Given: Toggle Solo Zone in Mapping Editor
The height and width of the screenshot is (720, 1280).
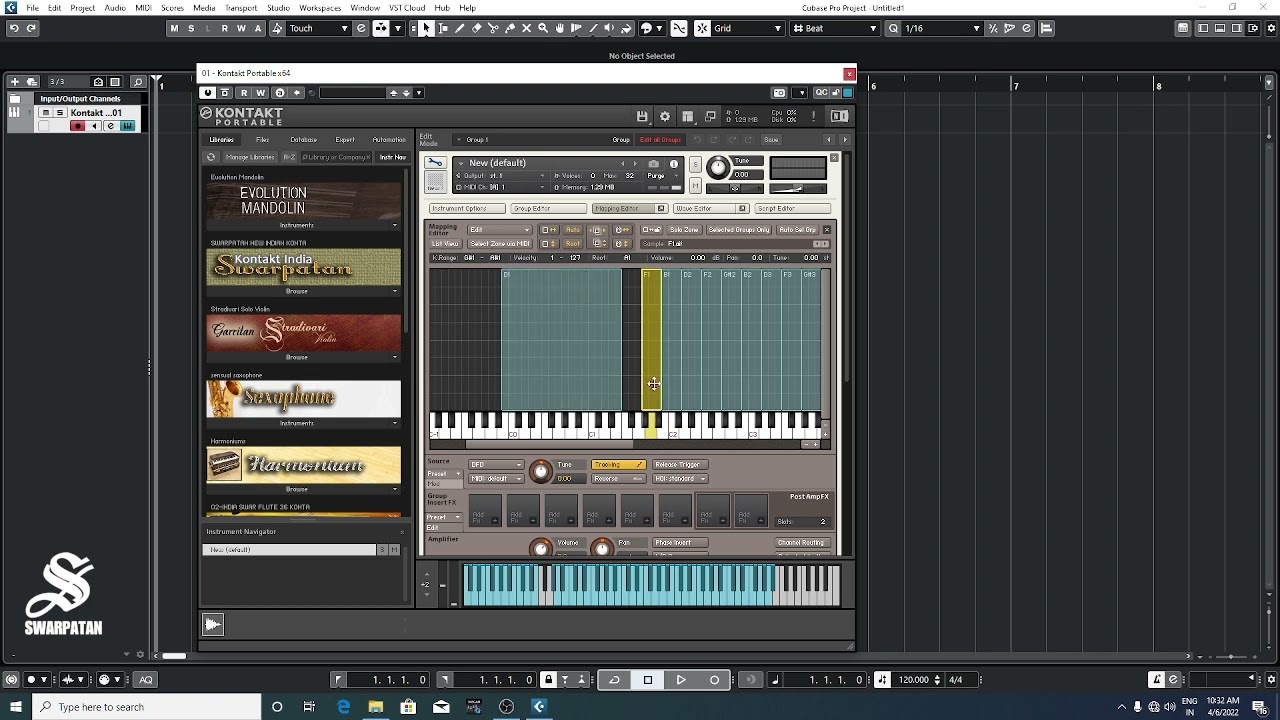Looking at the screenshot, I should [684, 230].
